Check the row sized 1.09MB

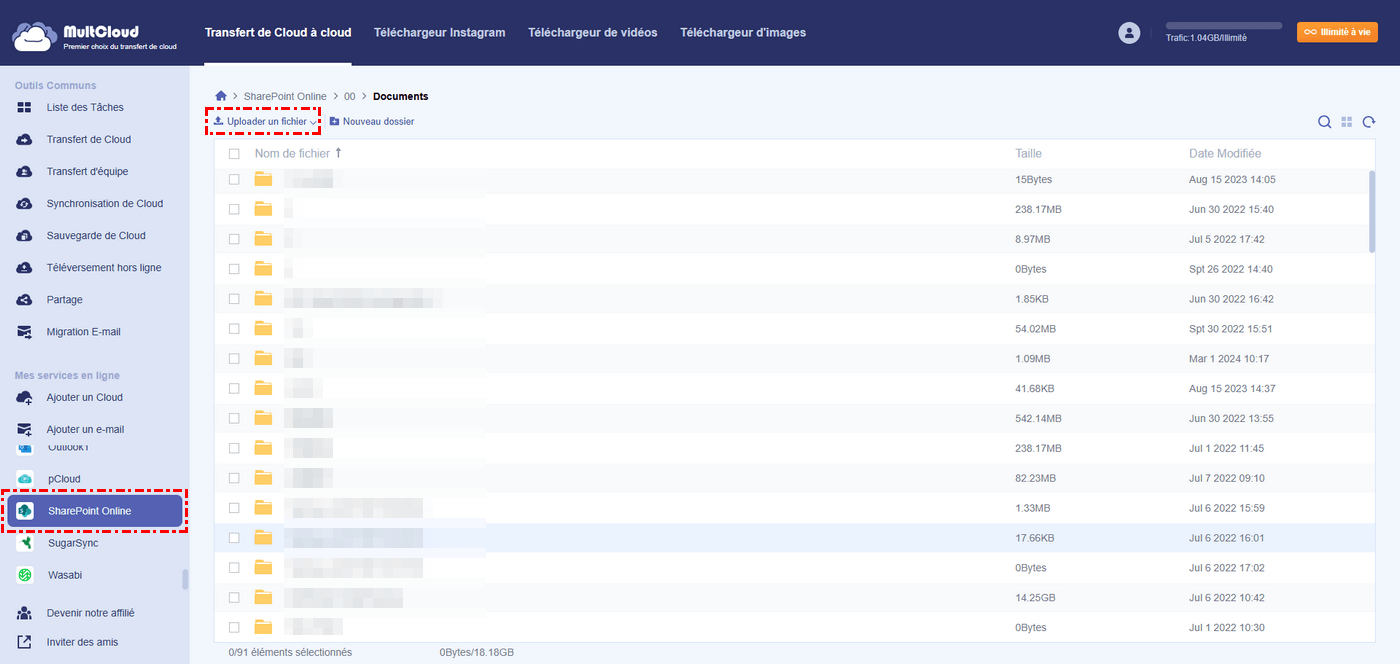(x=234, y=358)
